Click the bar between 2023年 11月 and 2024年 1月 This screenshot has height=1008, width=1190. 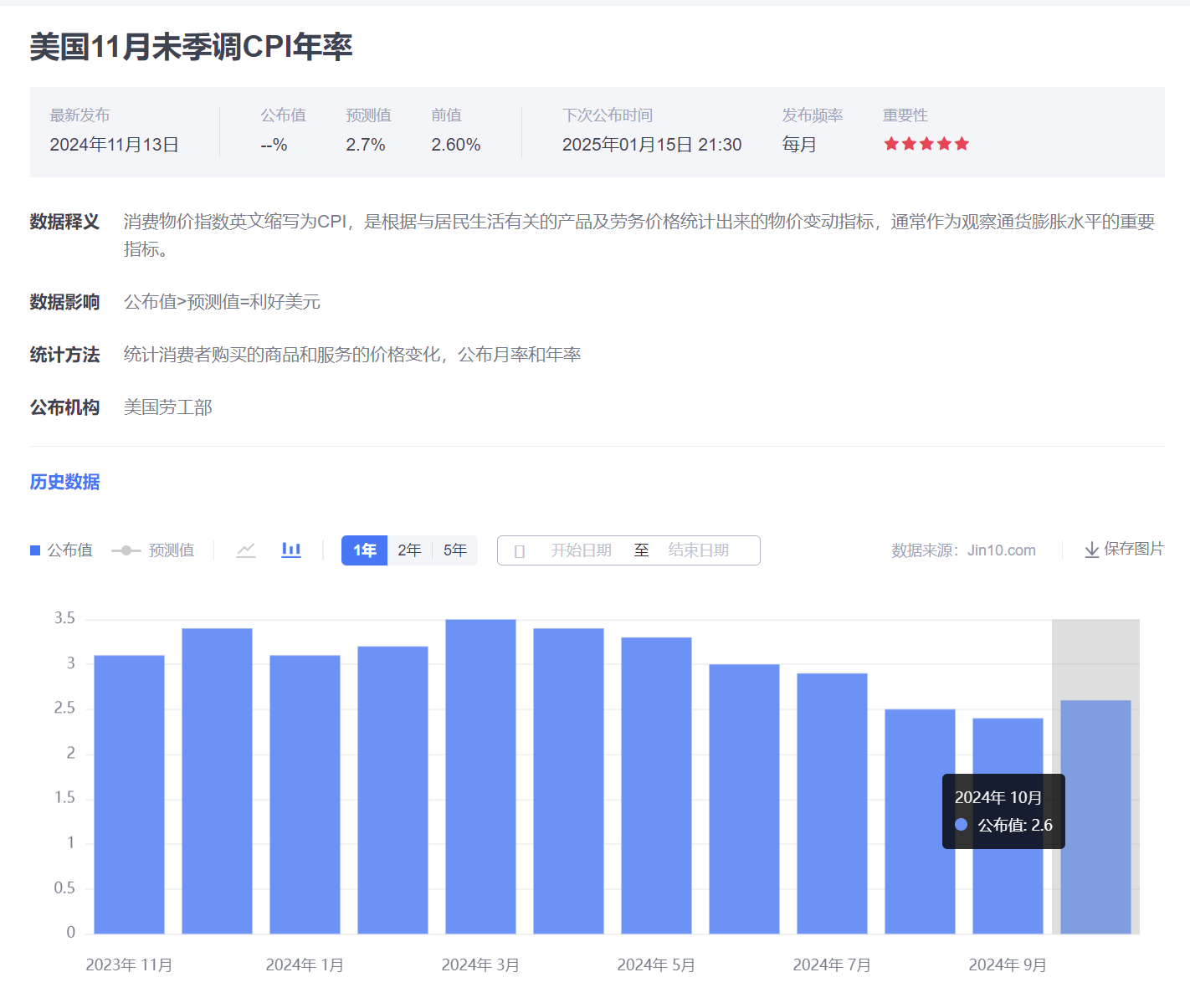217,781
